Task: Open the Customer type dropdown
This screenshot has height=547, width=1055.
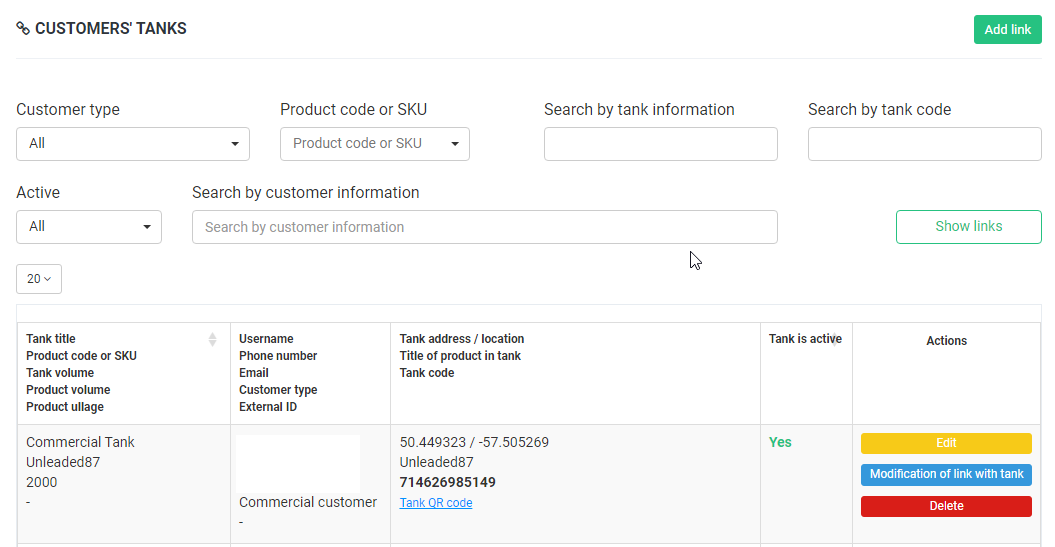Action: [x=133, y=144]
